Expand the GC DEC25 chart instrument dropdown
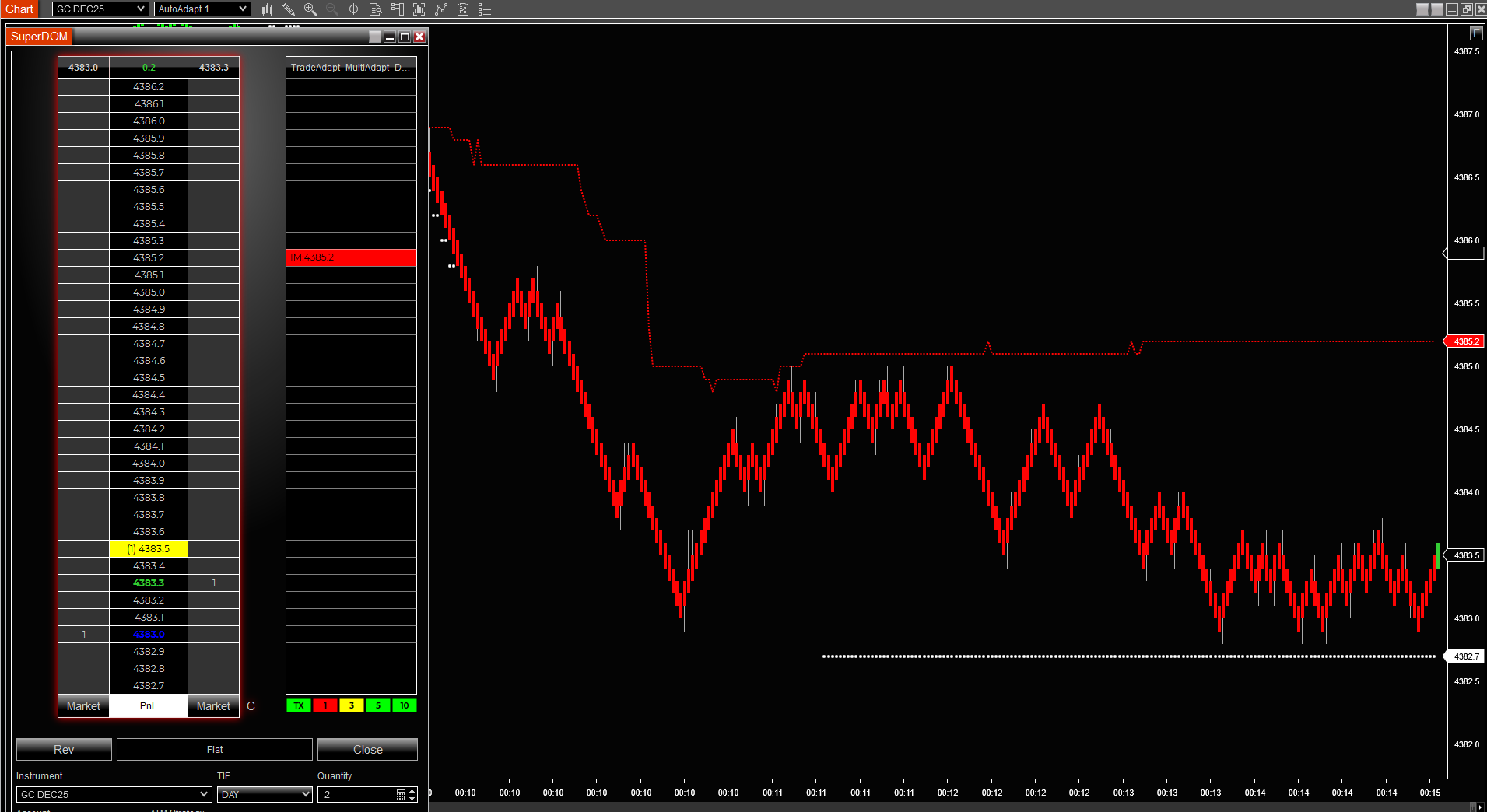The width and height of the screenshot is (1487, 812). tap(100, 9)
